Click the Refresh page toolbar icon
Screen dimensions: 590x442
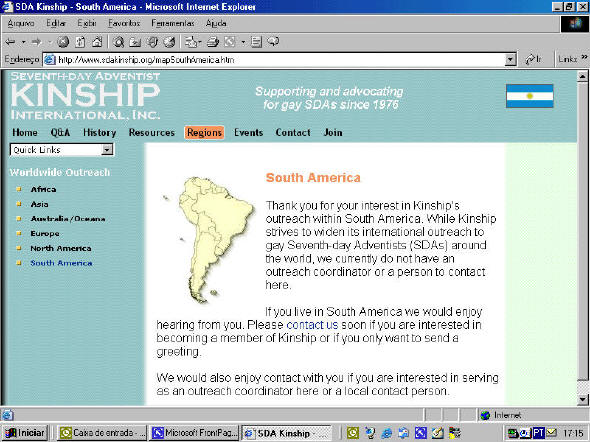(80, 42)
